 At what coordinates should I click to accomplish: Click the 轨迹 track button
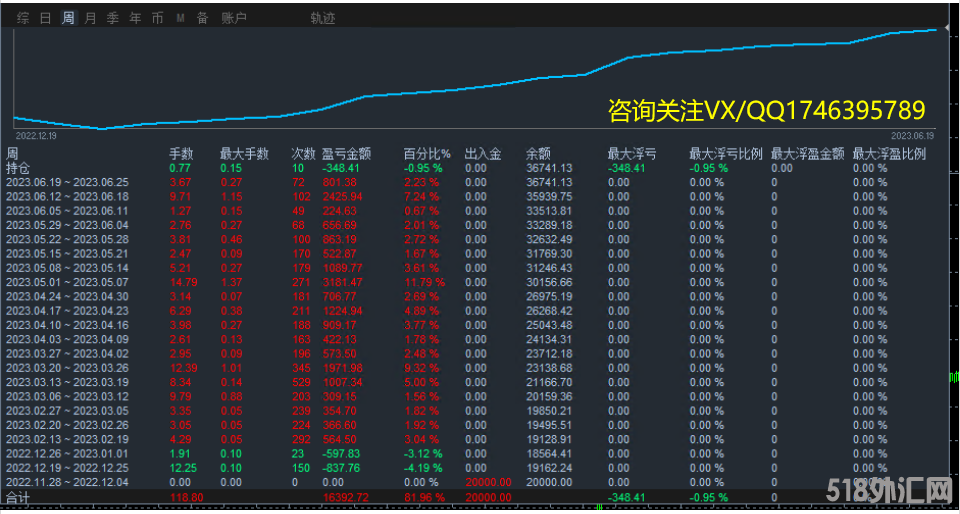pyautogui.click(x=323, y=18)
